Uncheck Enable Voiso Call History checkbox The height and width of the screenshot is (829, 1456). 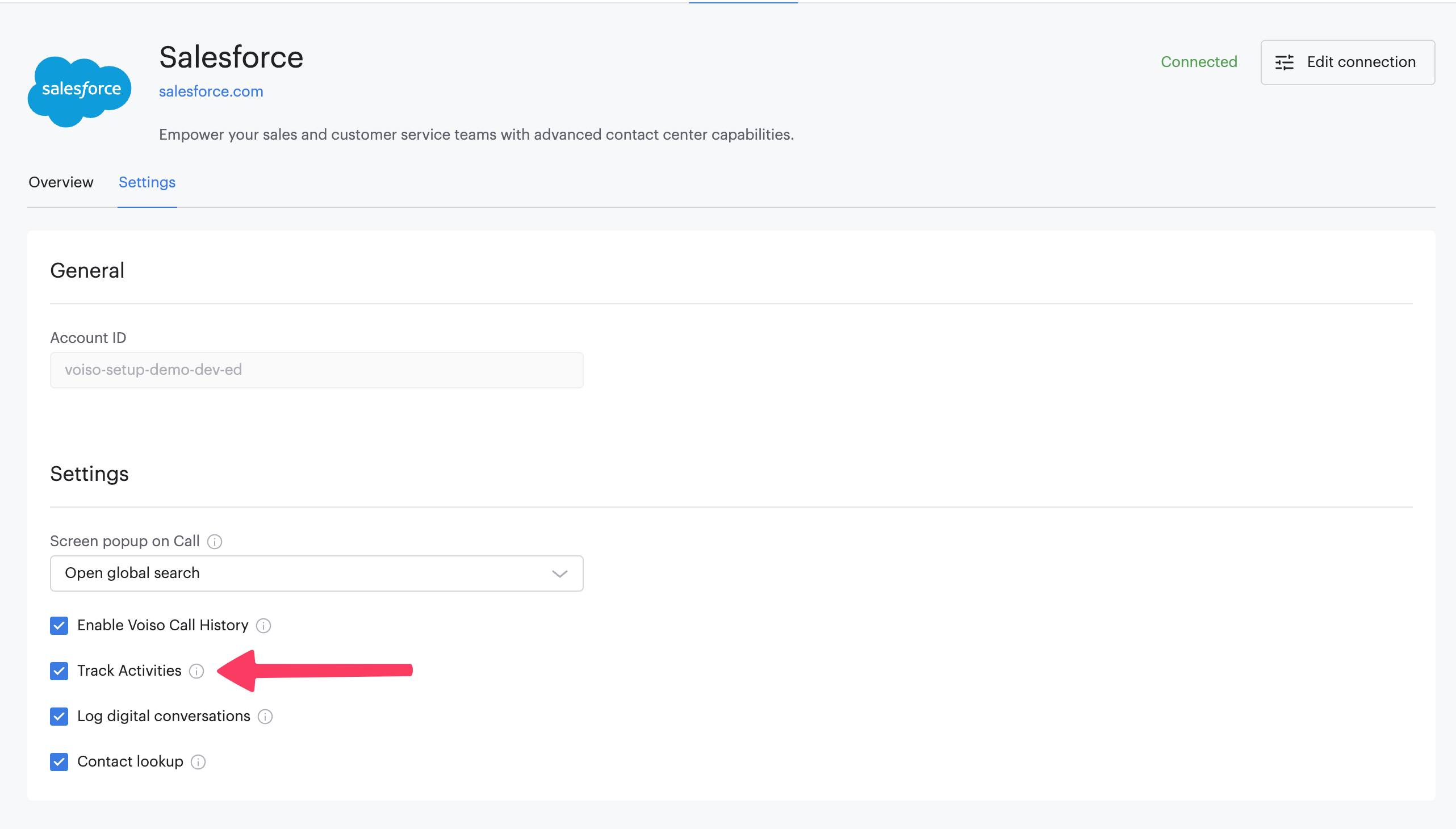click(59, 626)
